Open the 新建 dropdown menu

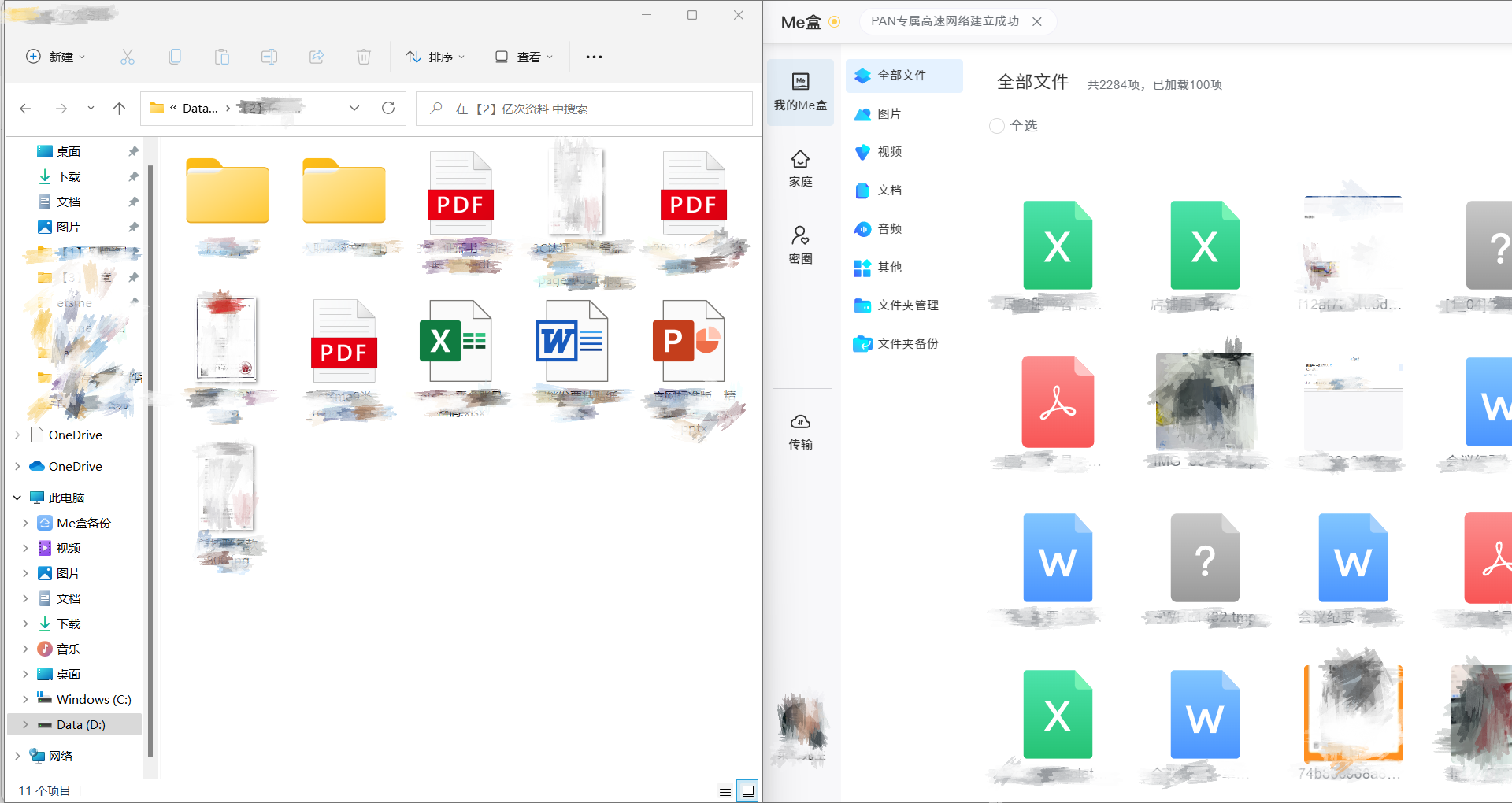tap(56, 57)
